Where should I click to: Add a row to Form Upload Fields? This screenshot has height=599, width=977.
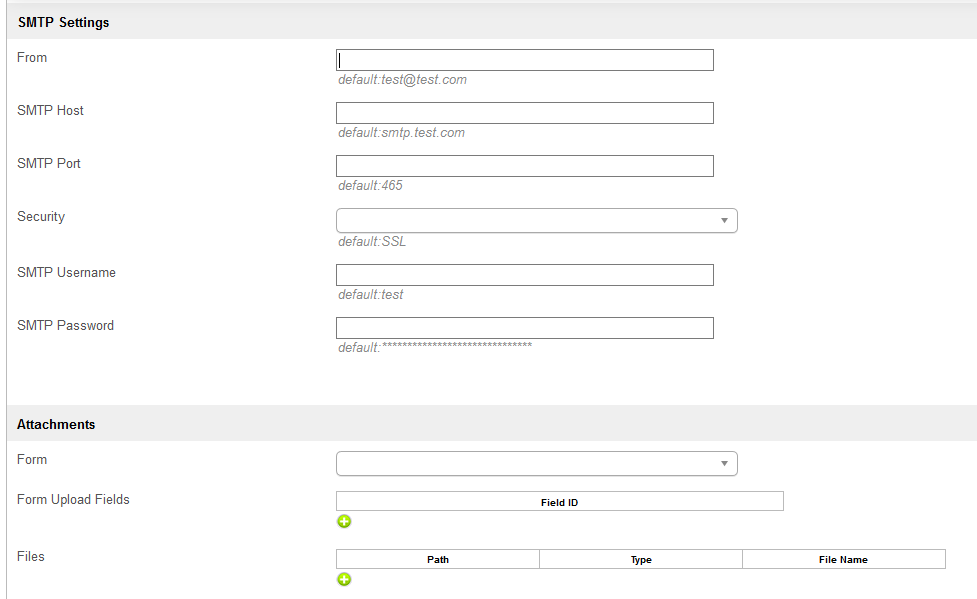344,521
